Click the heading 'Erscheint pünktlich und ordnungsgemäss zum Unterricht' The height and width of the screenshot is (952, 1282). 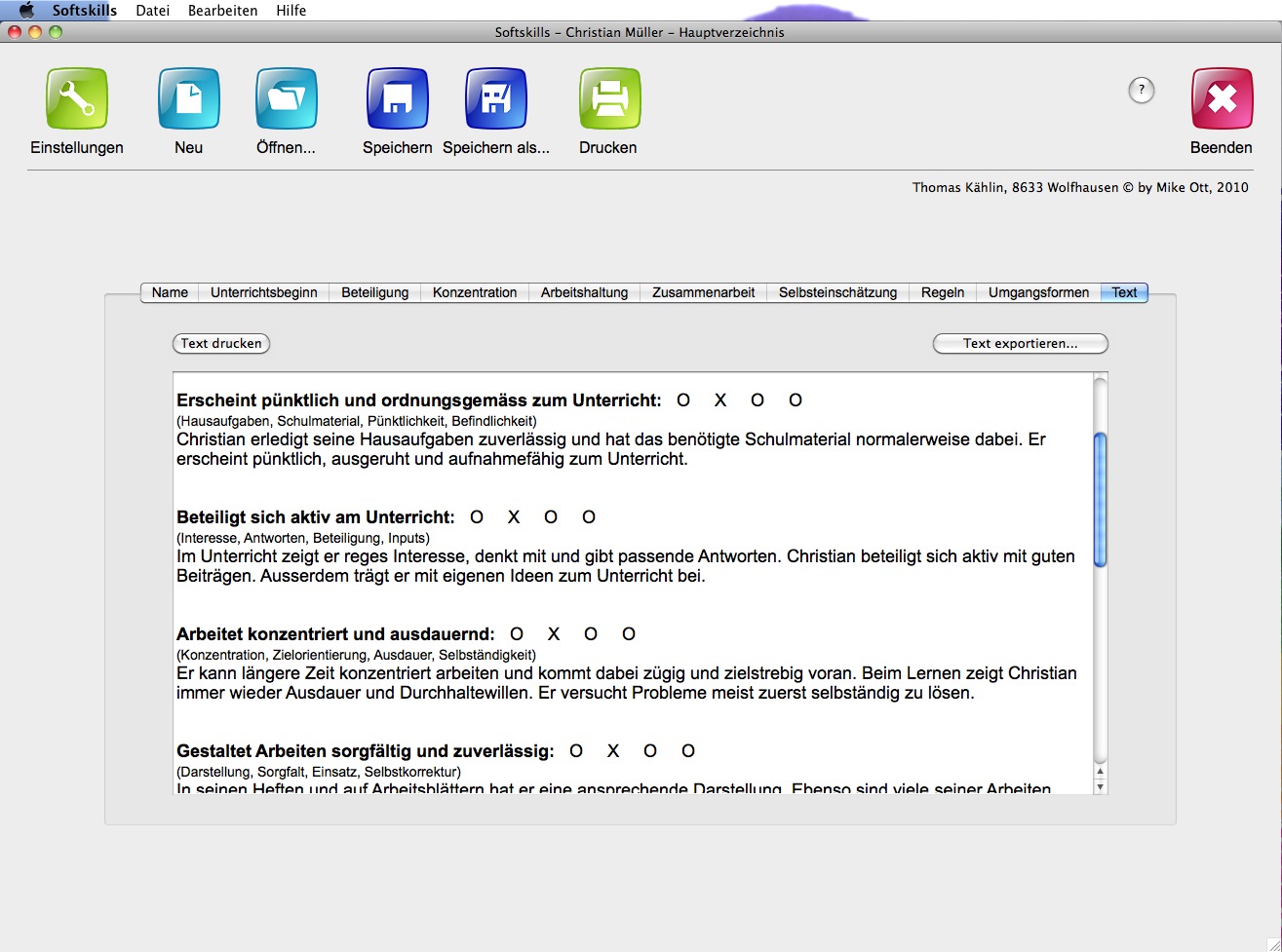point(419,400)
